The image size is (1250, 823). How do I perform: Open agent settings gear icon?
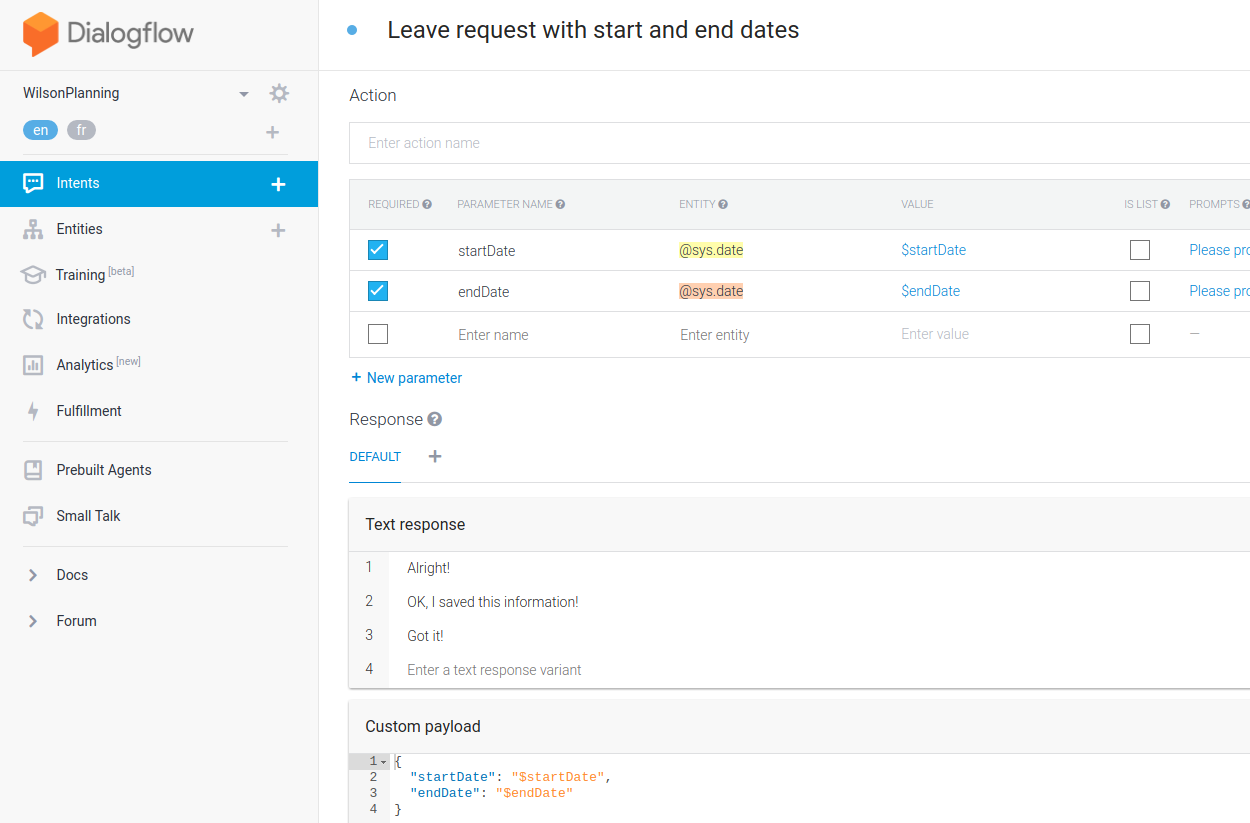coord(279,93)
